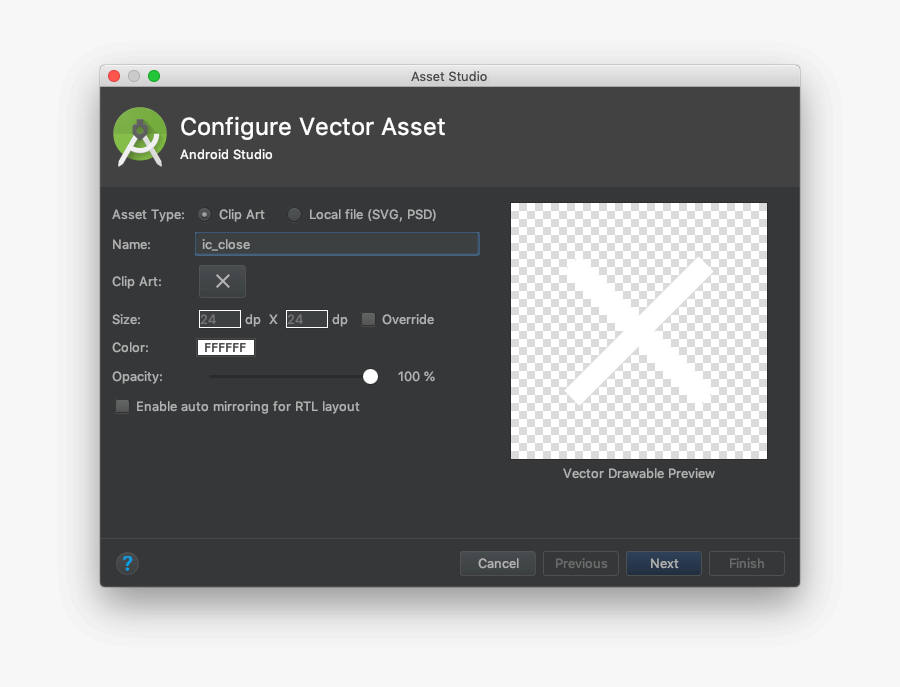Click the Android Studio logo

click(x=139, y=136)
